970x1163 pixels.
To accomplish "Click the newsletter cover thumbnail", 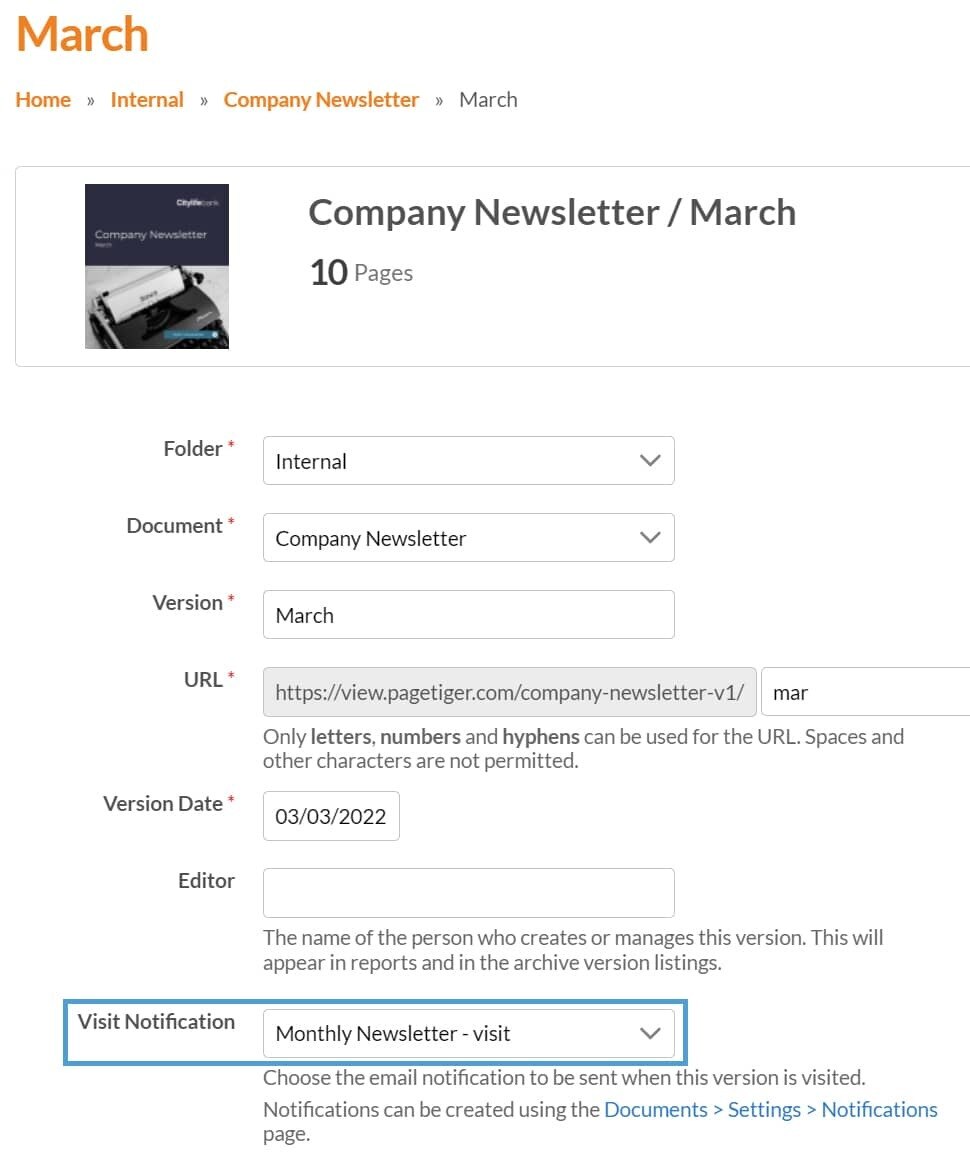I will [157, 266].
